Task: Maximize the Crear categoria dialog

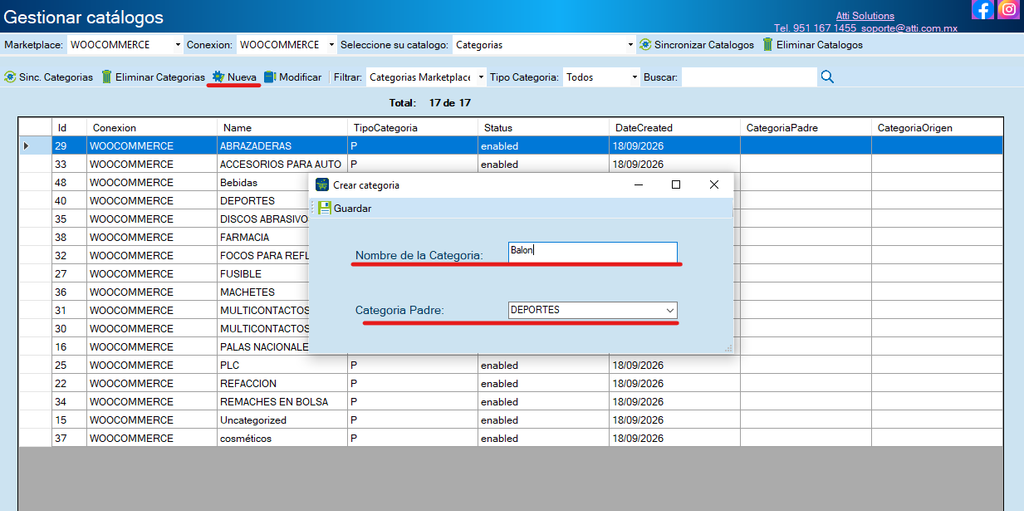Action: click(676, 185)
